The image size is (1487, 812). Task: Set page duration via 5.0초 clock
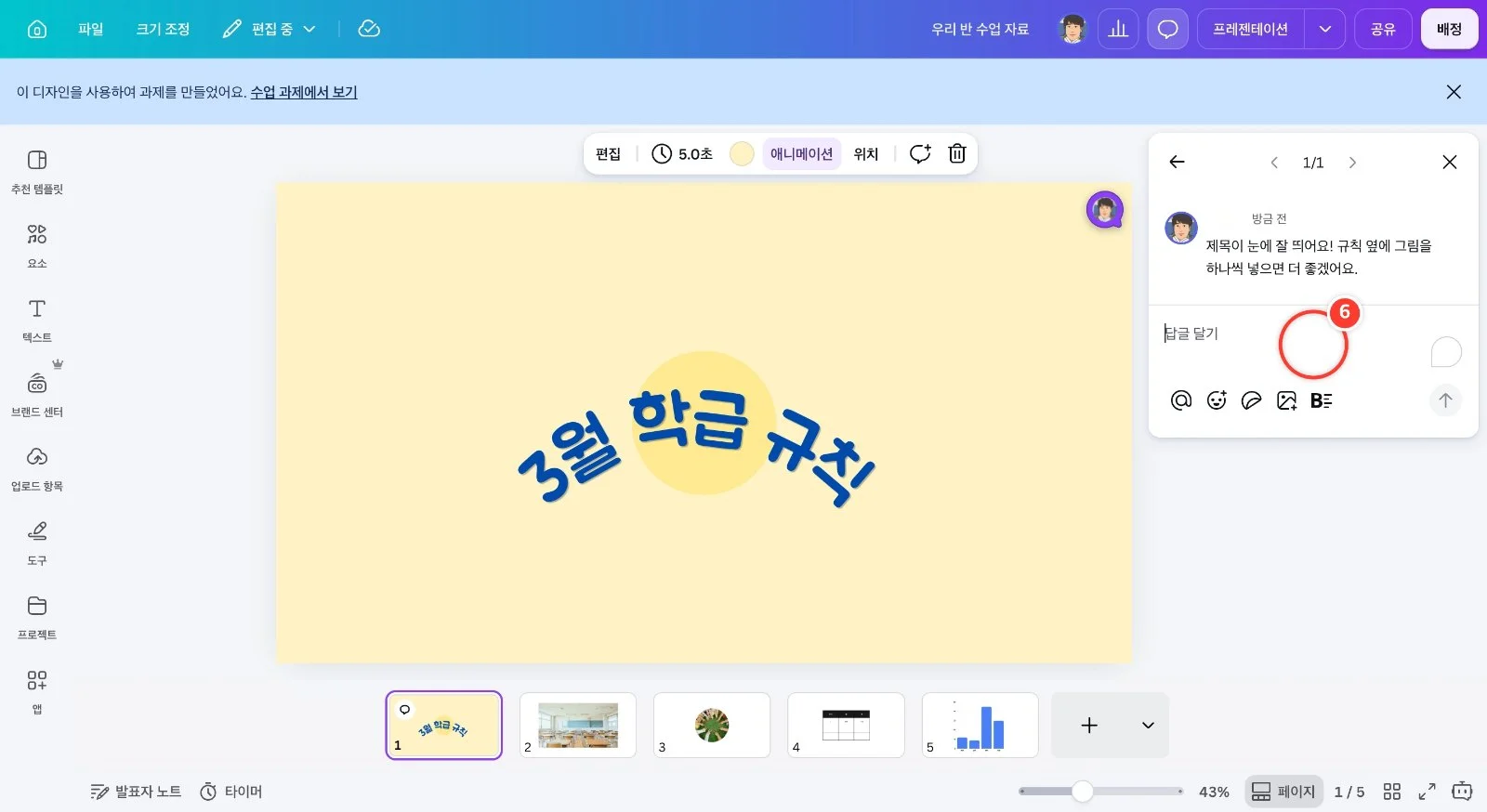(x=682, y=153)
